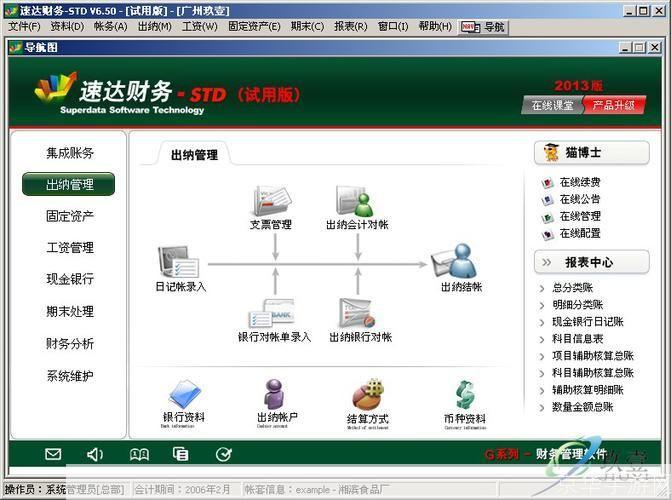The width and height of the screenshot is (671, 500).
Task: Click the envelope mail icon in bottom bar
Action: click(53, 454)
